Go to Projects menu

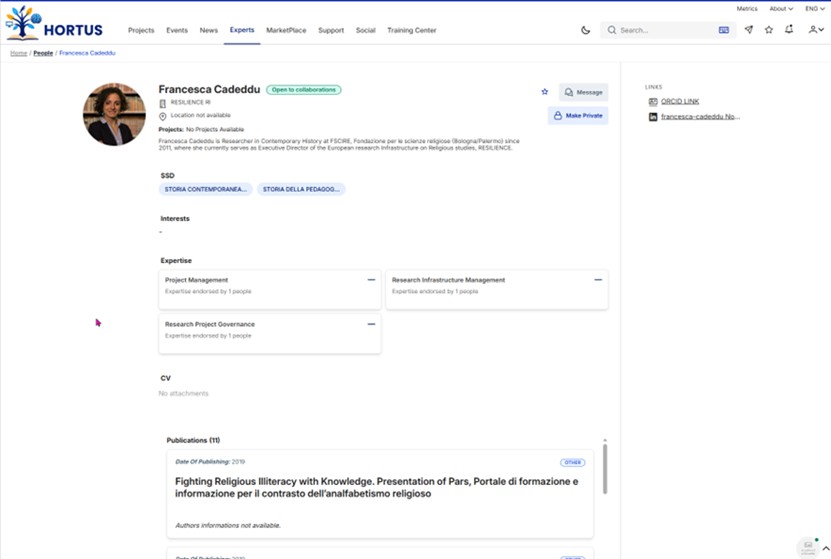141,30
